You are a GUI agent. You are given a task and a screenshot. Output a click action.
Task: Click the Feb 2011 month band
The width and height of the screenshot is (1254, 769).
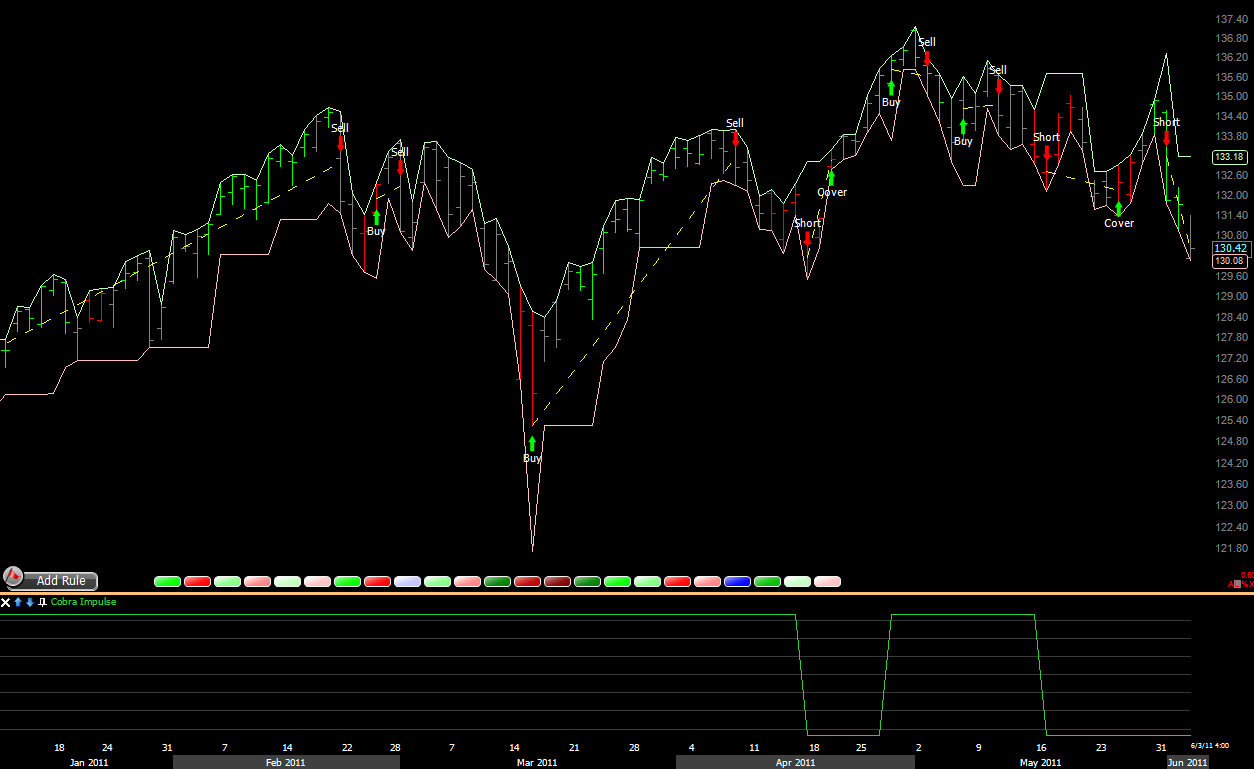tap(286, 762)
